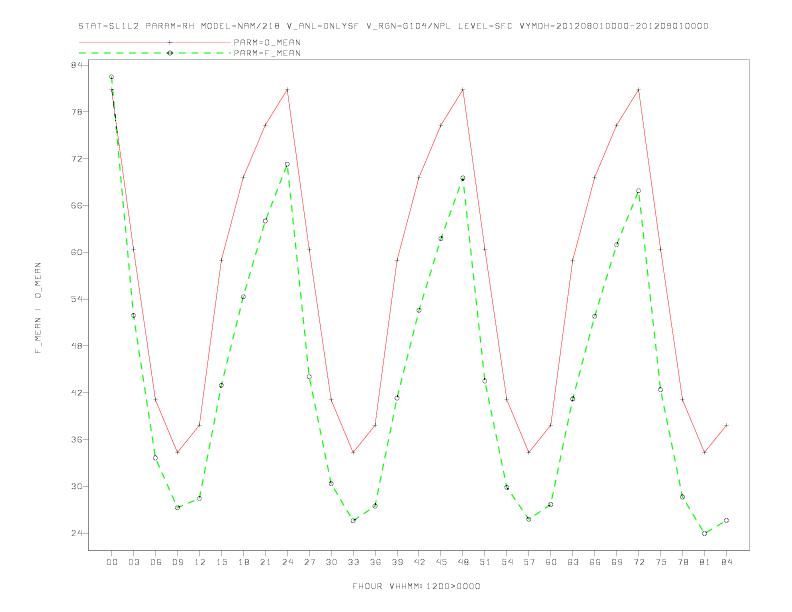792x612 pixels.
Task: Click the green dashed F_MEAN legend line sample
Action: 155,53
